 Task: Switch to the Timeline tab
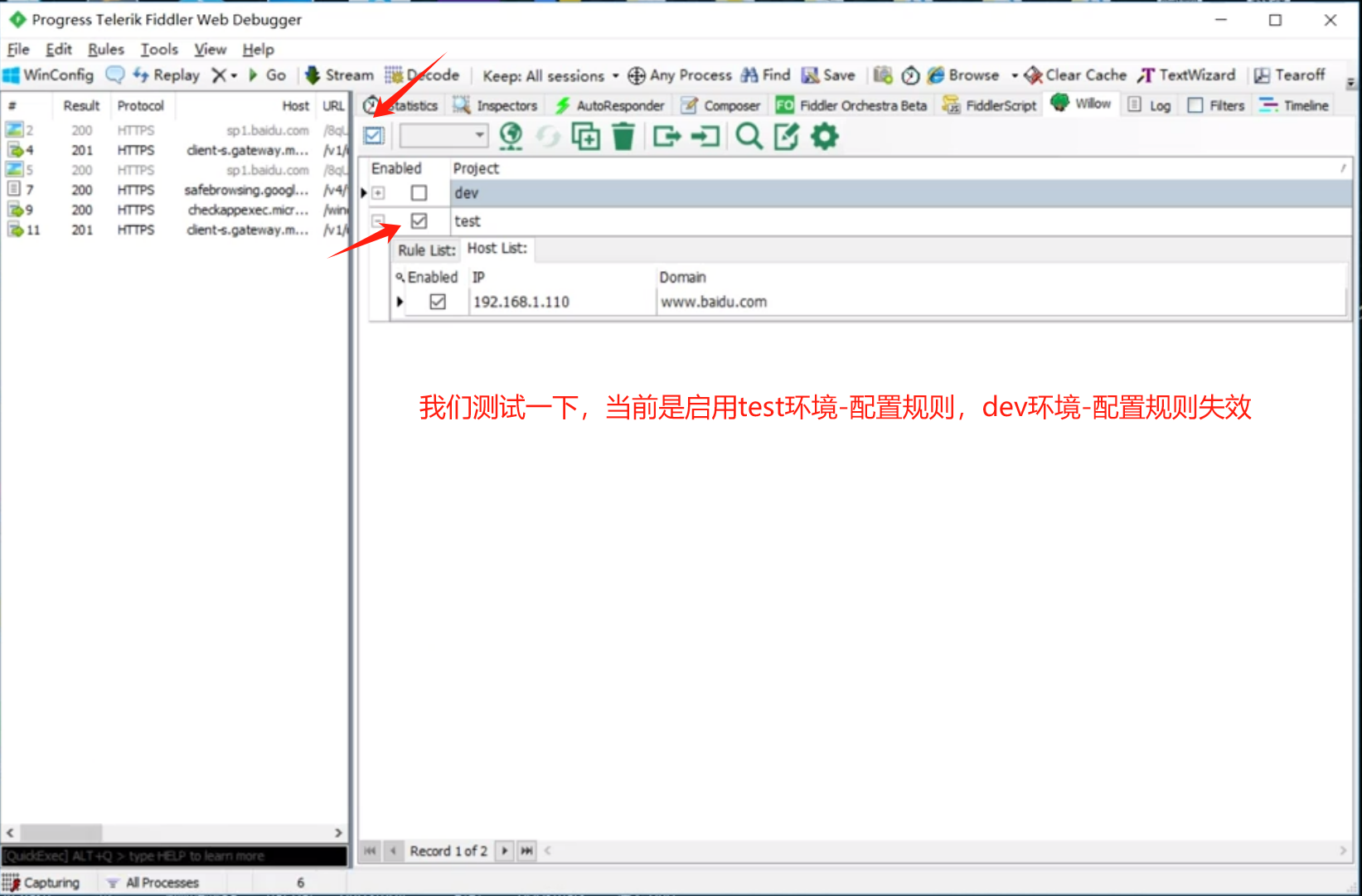click(1294, 106)
